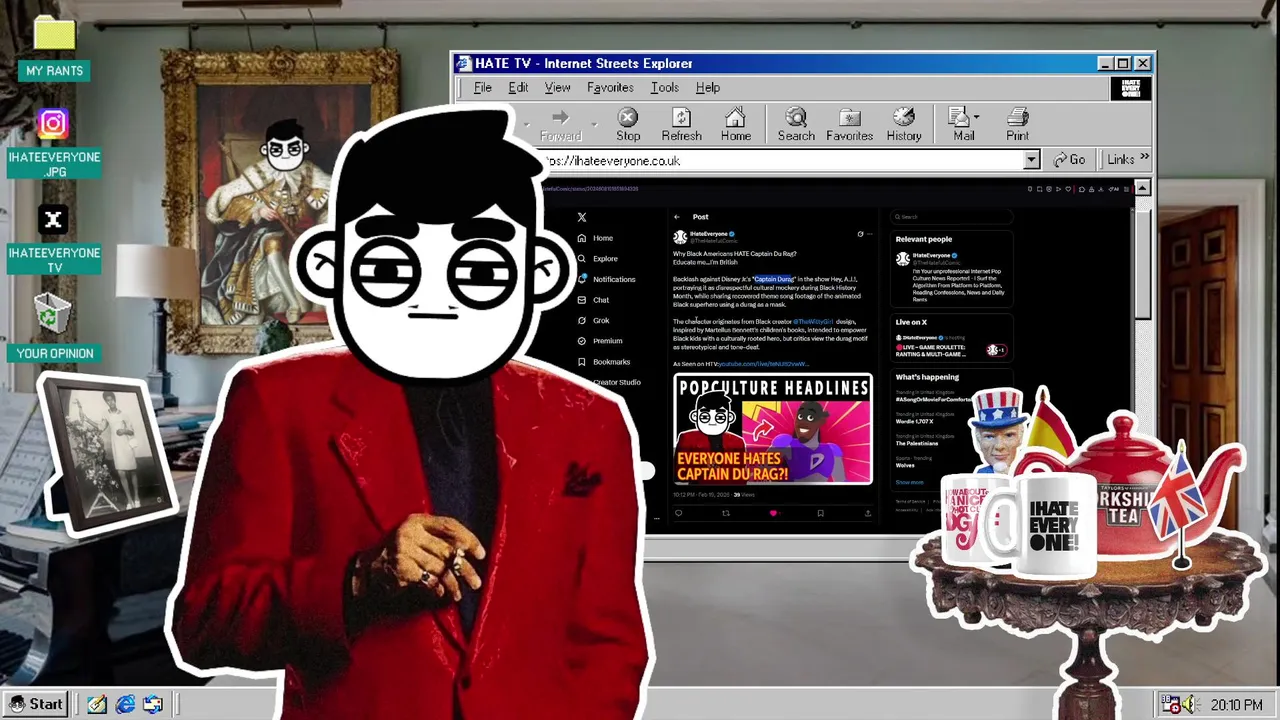Open the Edit menu
This screenshot has width=1280, height=720.
pyautogui.click(x=518, y=87)
